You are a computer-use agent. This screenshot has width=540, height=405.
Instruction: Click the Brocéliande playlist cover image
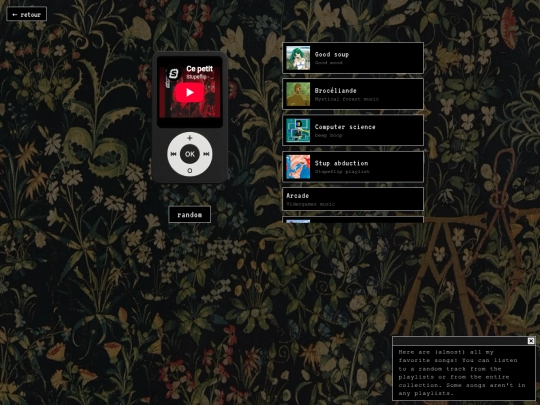[298, 94]
